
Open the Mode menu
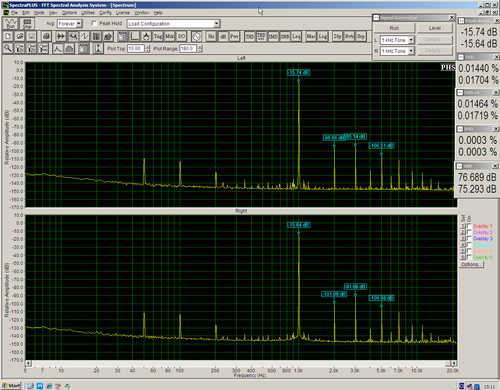39,13
